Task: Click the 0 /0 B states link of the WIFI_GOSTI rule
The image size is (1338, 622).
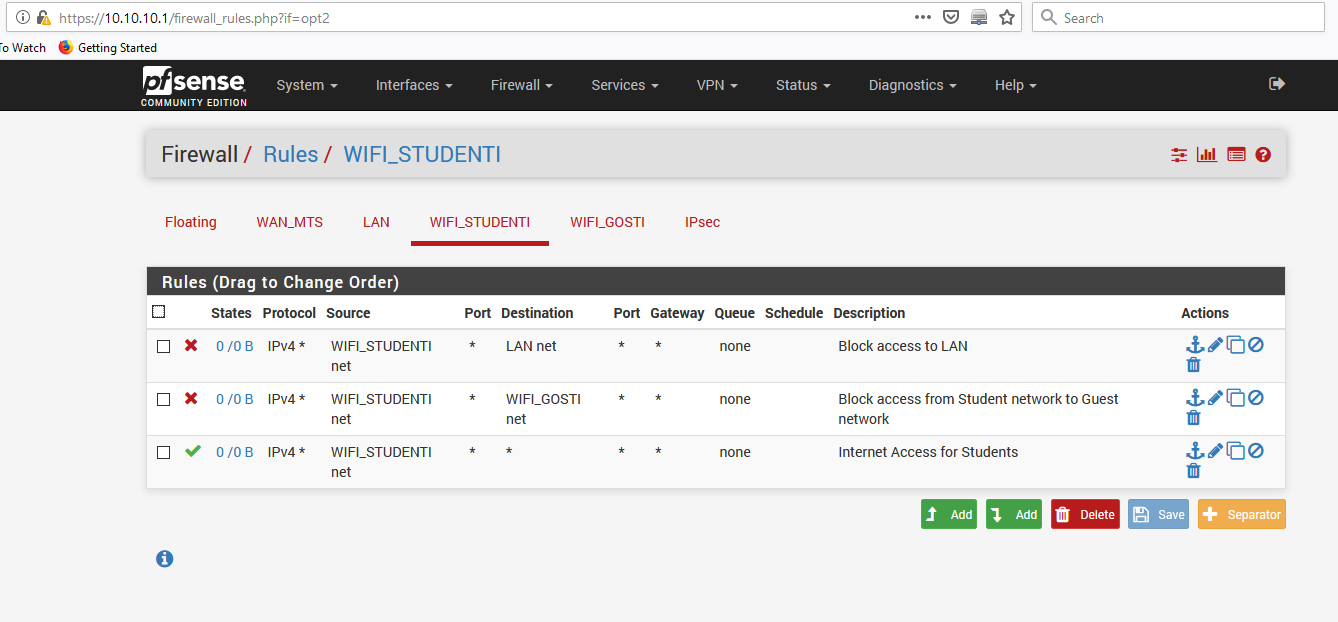Action: coord(235,399)
